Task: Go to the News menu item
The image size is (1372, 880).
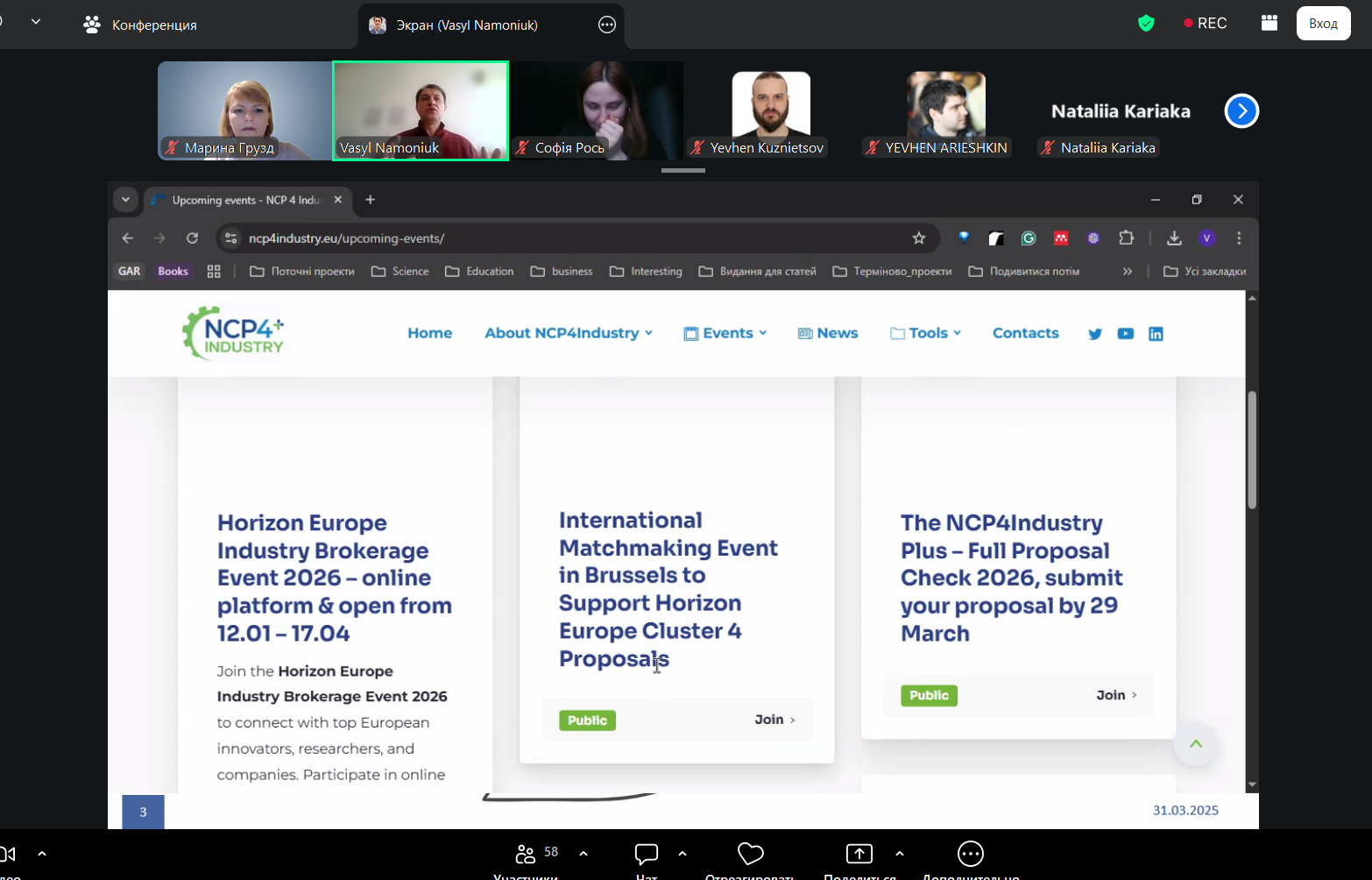Action: [828, 333]
